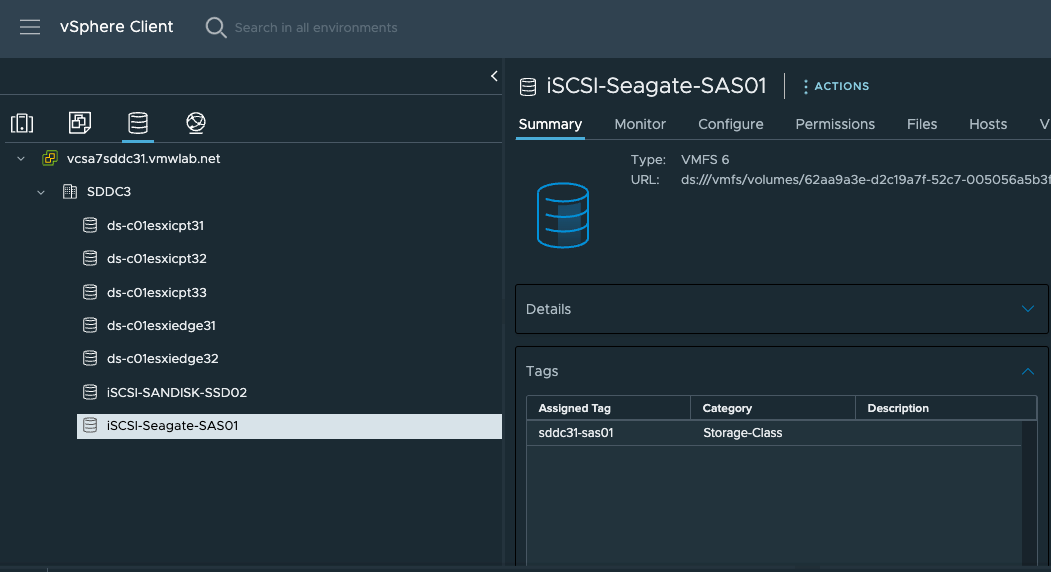Select datastore ds-c01esxicpt33

coord(157,292)
